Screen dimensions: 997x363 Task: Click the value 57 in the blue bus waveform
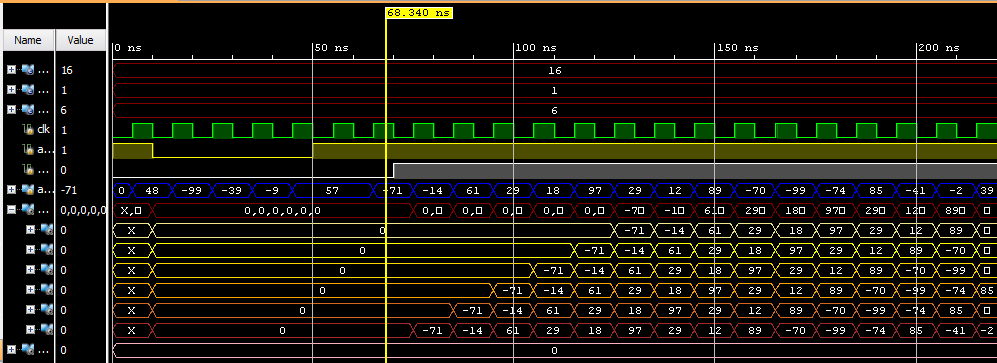pyautogui.click(x=333, y=190)
